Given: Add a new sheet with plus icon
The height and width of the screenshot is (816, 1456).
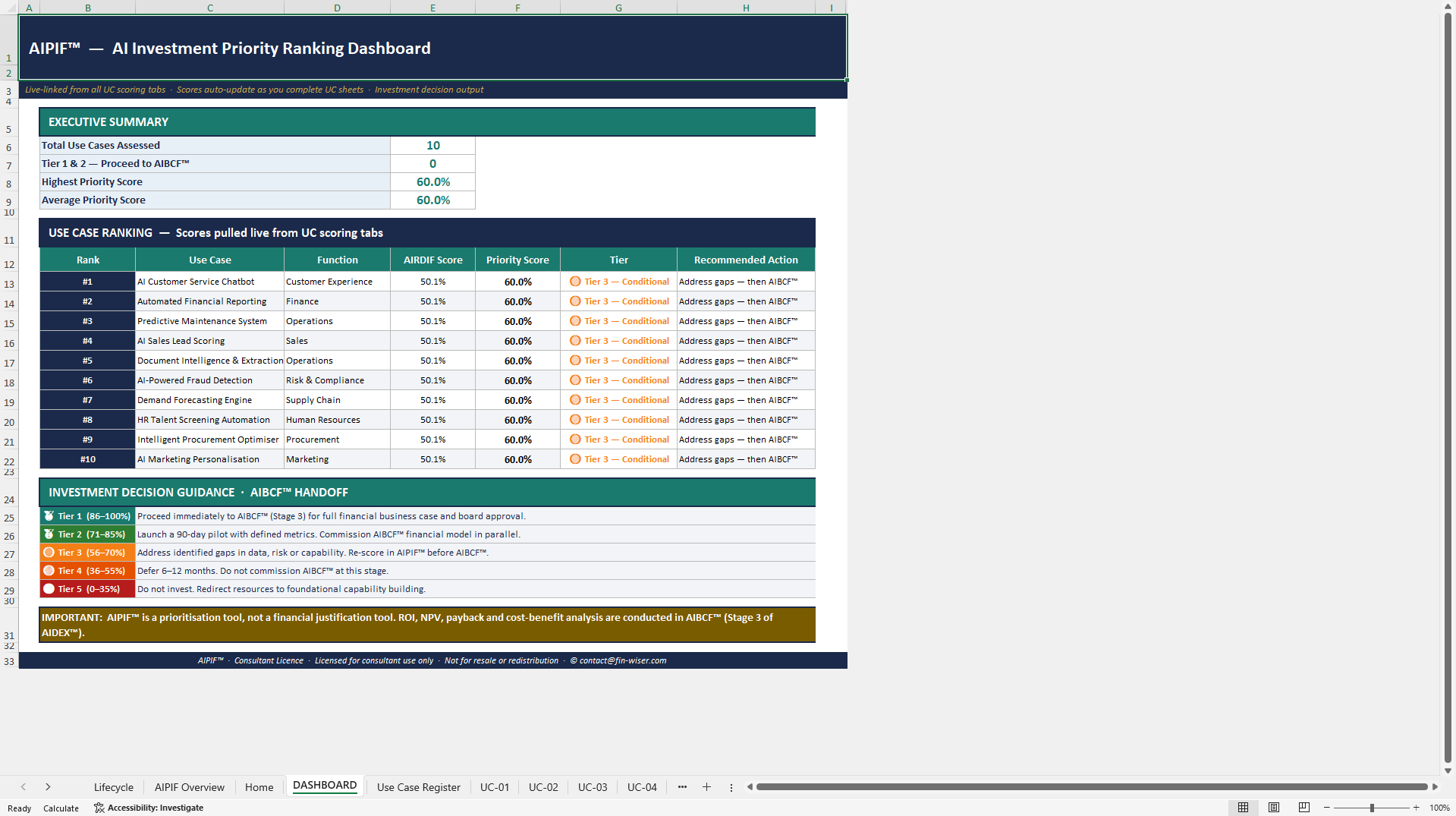Looking at the screenshot, I should click(706, 787).
